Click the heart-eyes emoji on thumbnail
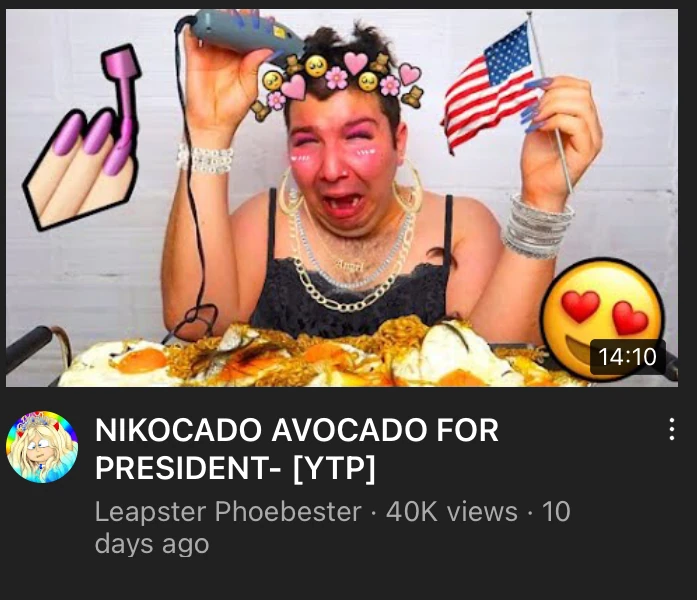The image size is (697, 600). coord(603,317)
